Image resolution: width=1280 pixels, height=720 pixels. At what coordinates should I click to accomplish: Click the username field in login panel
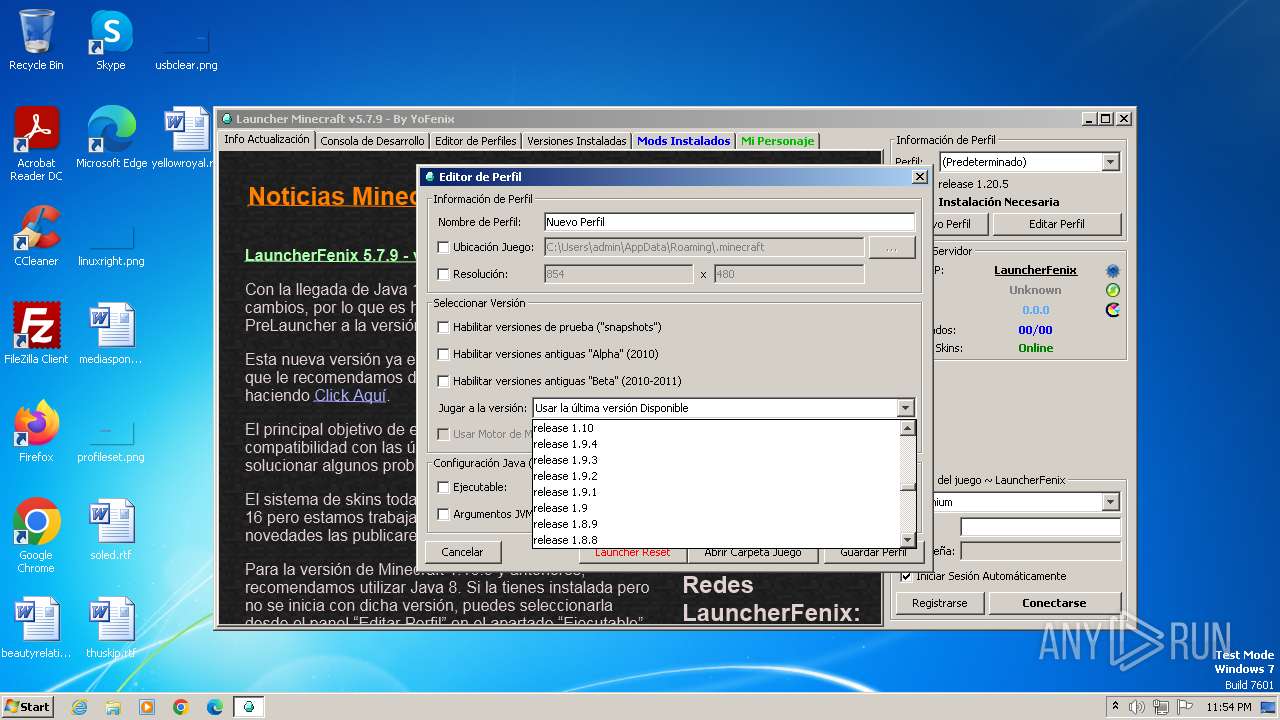[x=1040, y=527]
